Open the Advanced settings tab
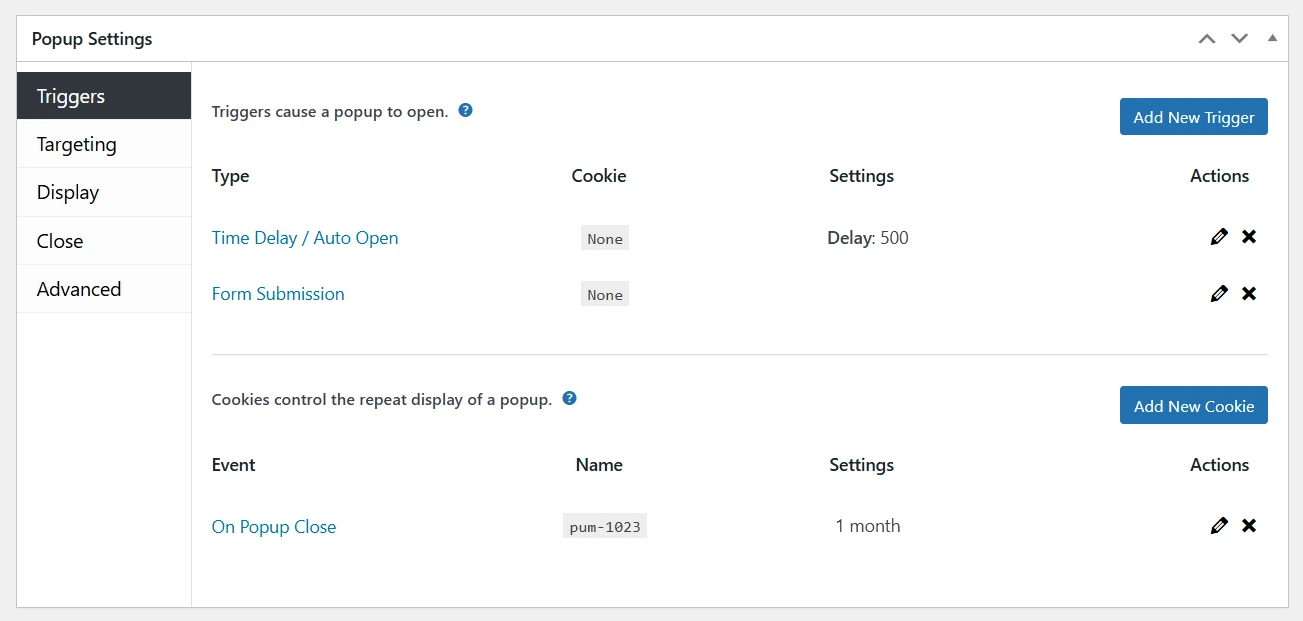 (104, 289)
